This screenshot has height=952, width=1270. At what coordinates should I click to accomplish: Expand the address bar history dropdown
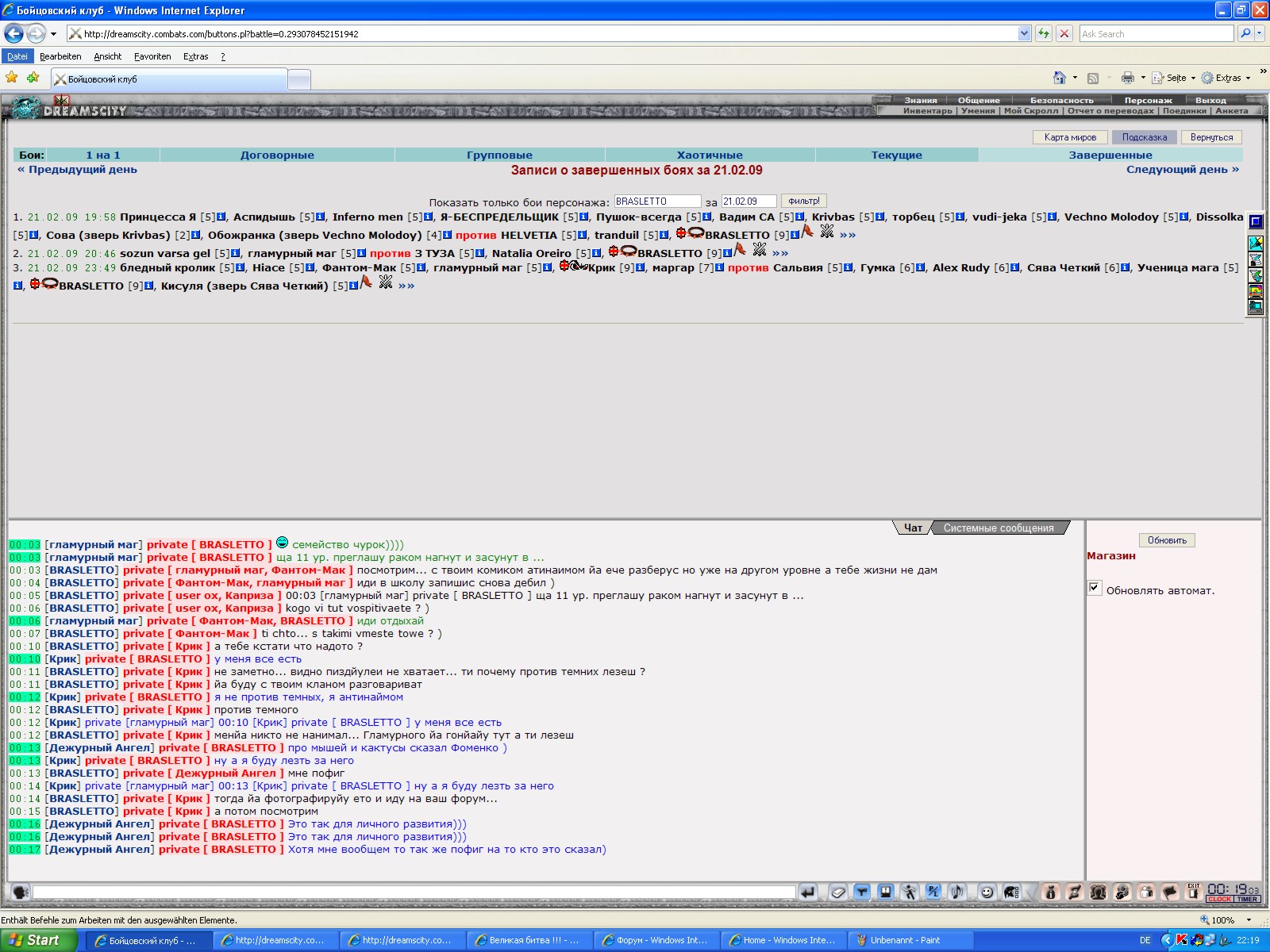click(1024, 33)
